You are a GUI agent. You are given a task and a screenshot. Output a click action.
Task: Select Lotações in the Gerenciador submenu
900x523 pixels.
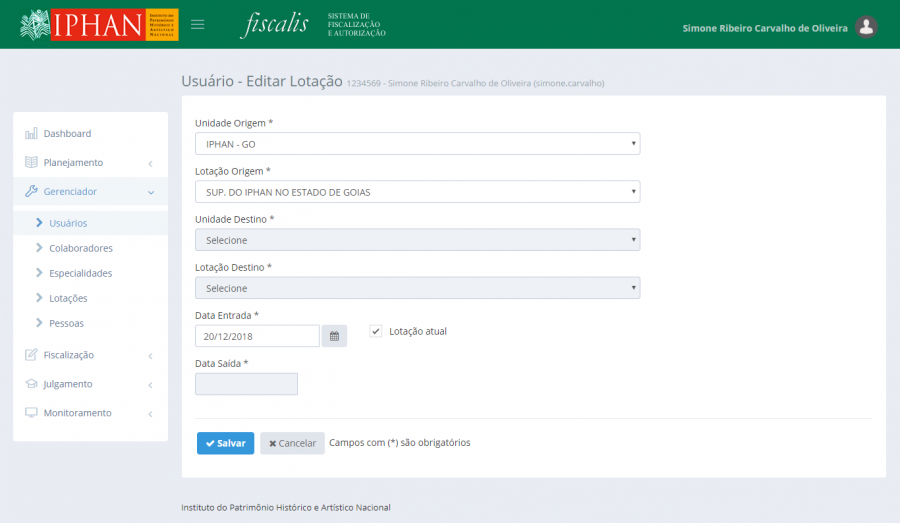[x=68, y=298]
